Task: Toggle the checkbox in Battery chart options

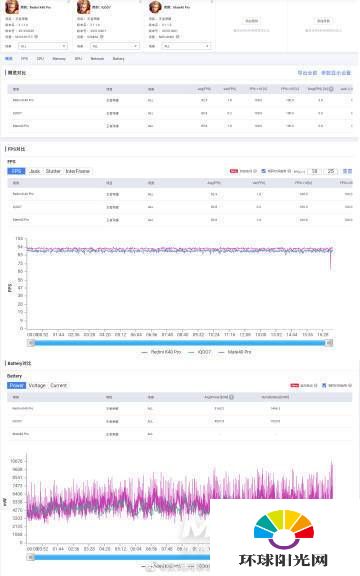Action: 324,385
